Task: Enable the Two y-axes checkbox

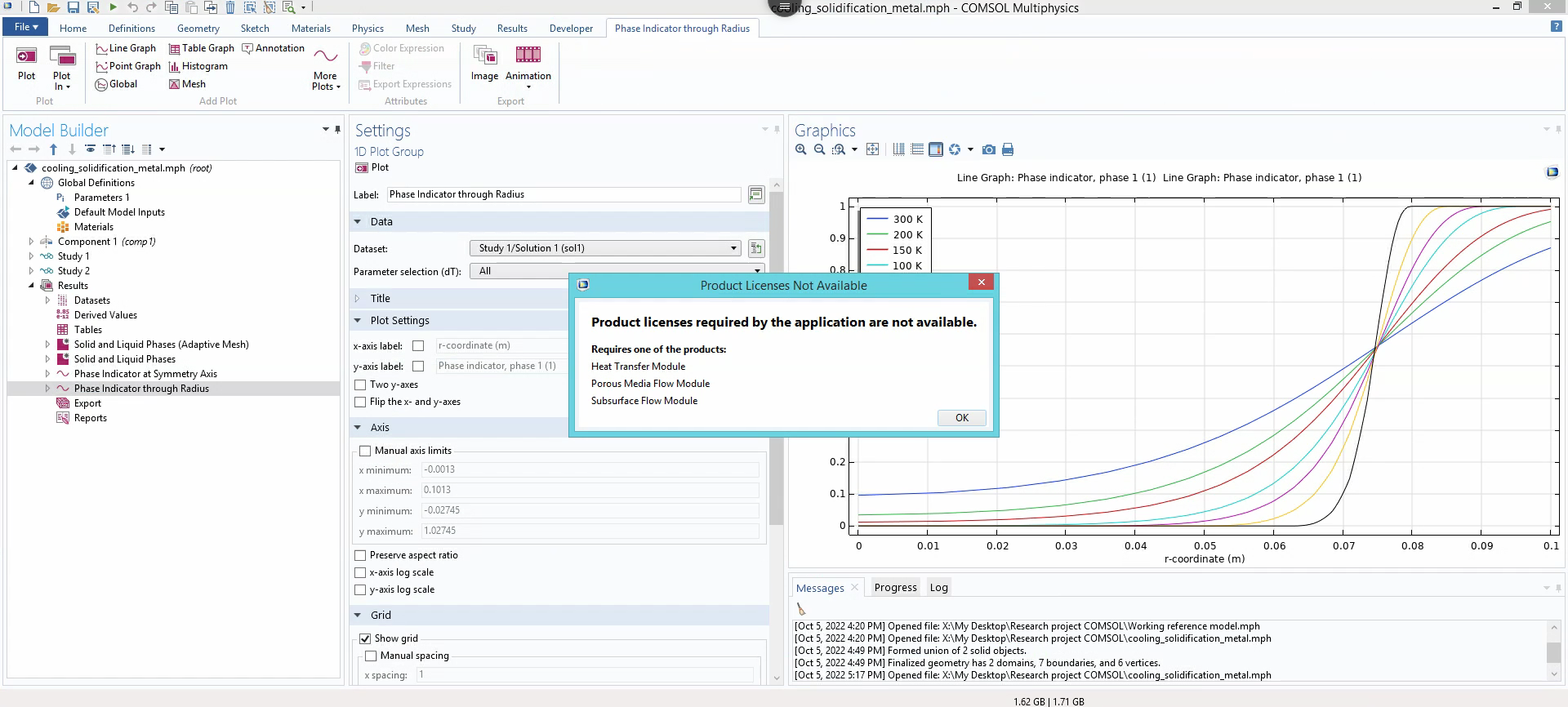Action: pos(360,385)
